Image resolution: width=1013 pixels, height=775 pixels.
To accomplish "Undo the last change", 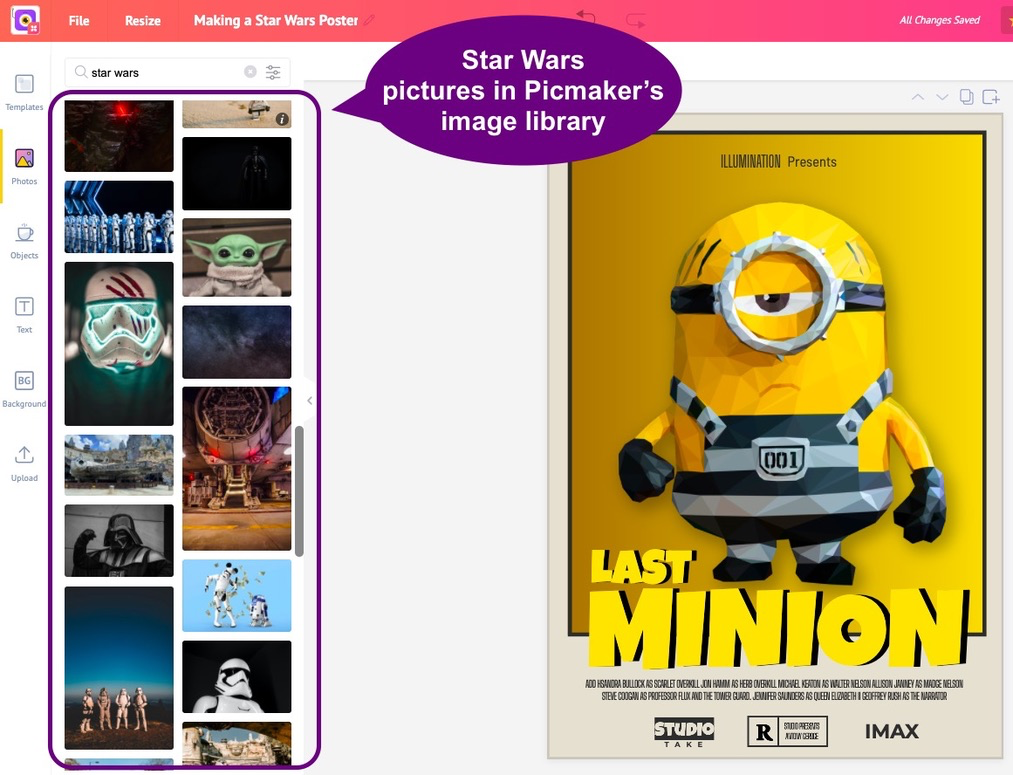I will click(585, 19).
